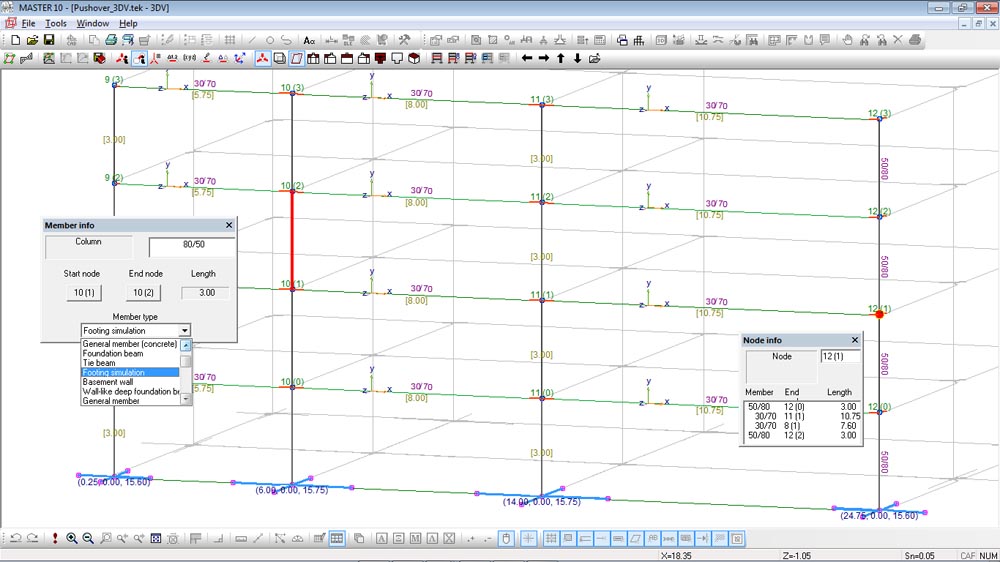Click coordinate label (14.00, 0.00, 15.75)
Screen dimensions: 1000x562
tap(542, 502)
